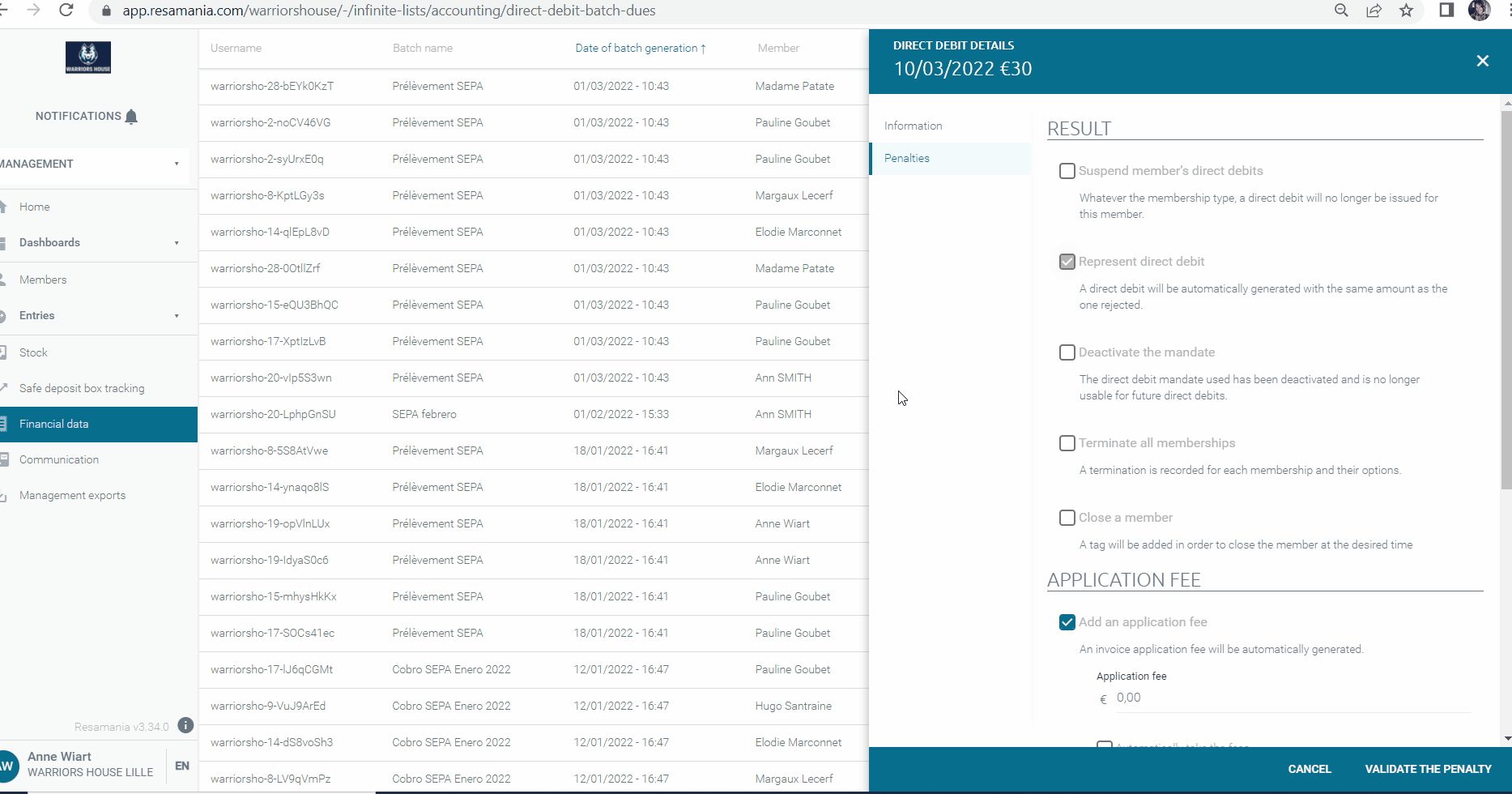Image resolution: width=1512 pixels, height=794 pixels.
Task: Close the Direct Debit Details panel
Action: pyautogui.click(x=1483, y=61)
